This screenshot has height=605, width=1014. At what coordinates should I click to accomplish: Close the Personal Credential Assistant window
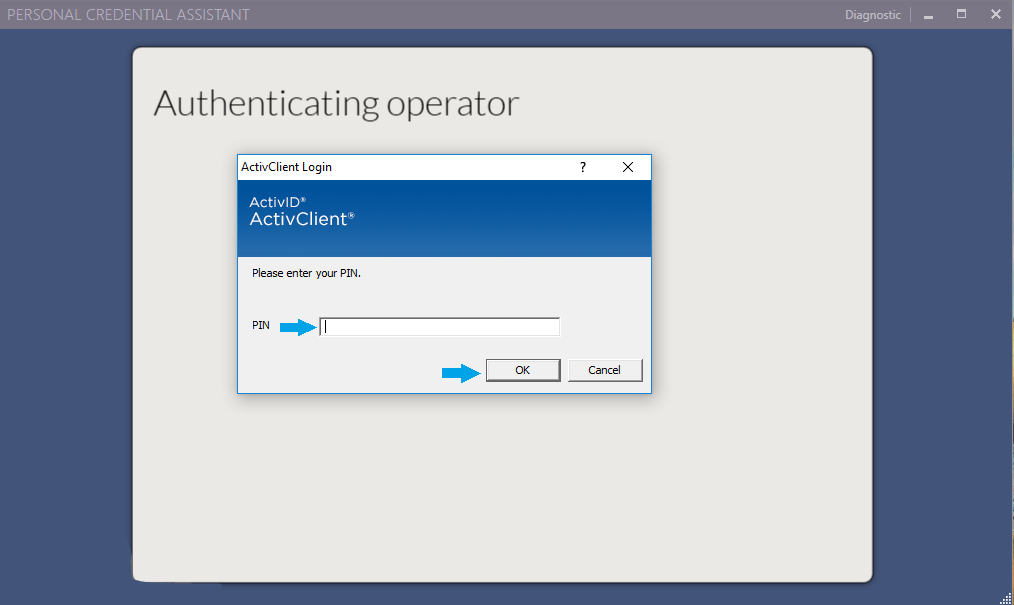point(996,14)
